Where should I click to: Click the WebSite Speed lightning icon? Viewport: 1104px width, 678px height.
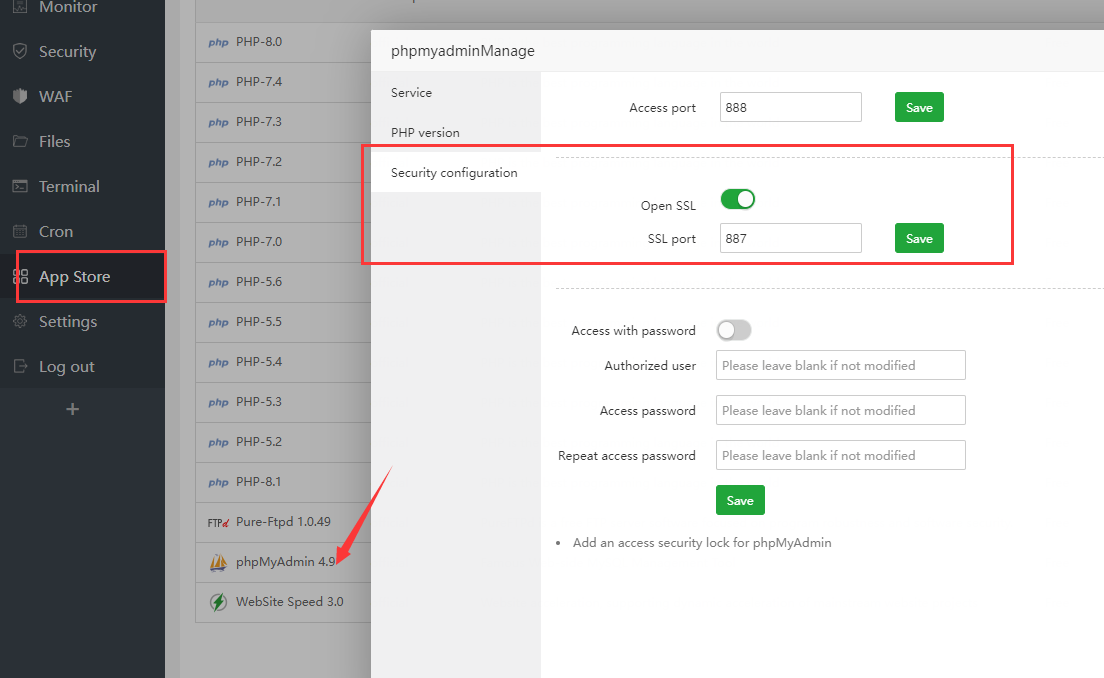coord(218,602)
